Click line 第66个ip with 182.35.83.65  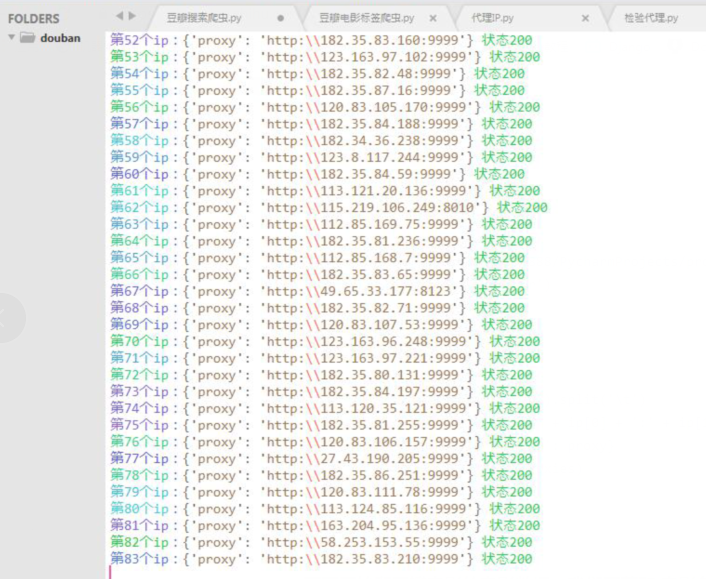pos(317,274)
